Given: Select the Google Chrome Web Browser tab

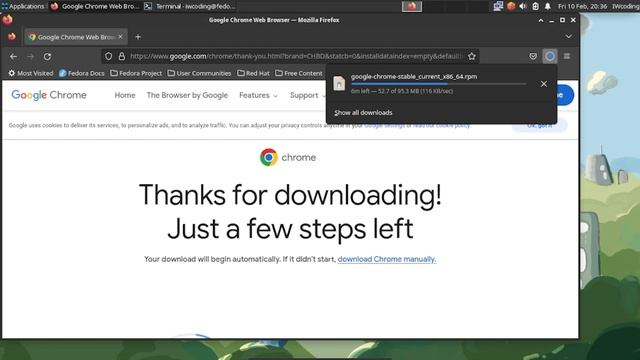Looking at the screenshot, I should (76, 37).
